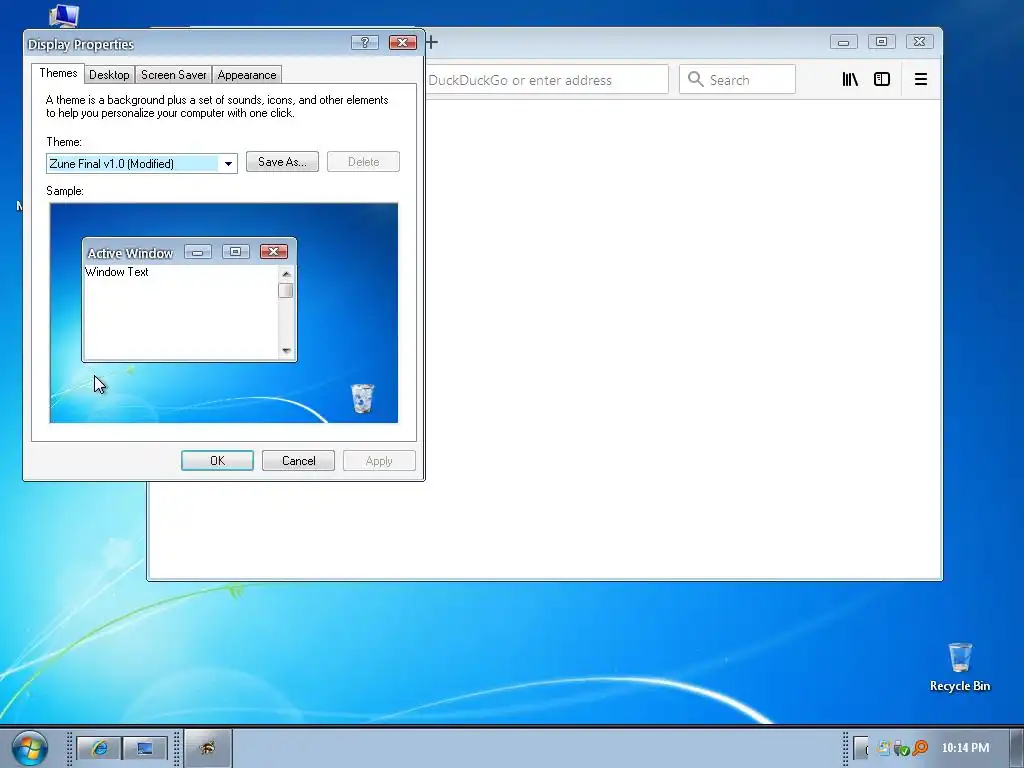Viewport: 1024px width, 768px height.
Task: Click the greyed-out Delete button
Action: tap(363, 162)
